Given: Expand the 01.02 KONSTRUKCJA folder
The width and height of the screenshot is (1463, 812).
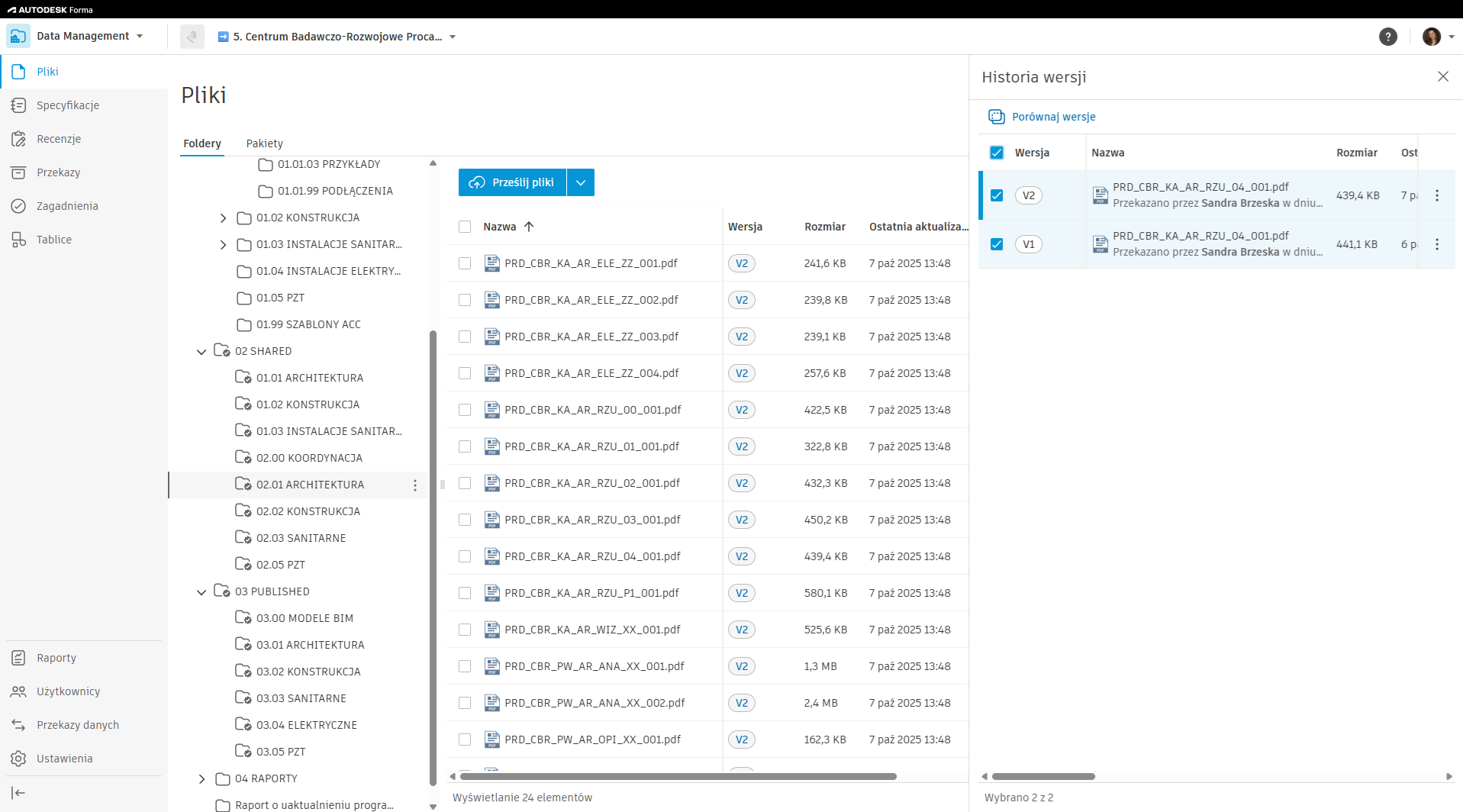Looking at the screenshot, I should (223, 218).
